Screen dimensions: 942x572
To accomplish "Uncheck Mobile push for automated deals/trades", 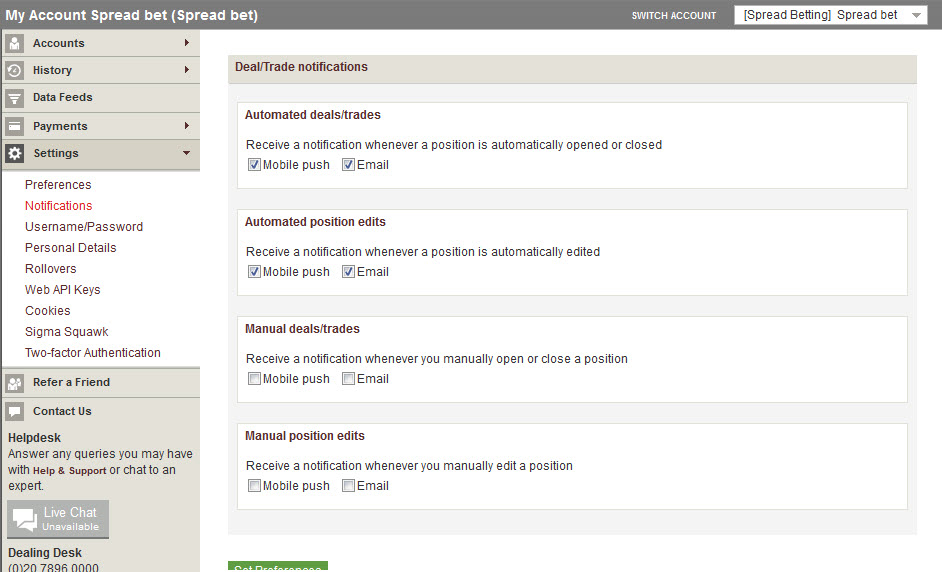I will (x=254, y=165).
